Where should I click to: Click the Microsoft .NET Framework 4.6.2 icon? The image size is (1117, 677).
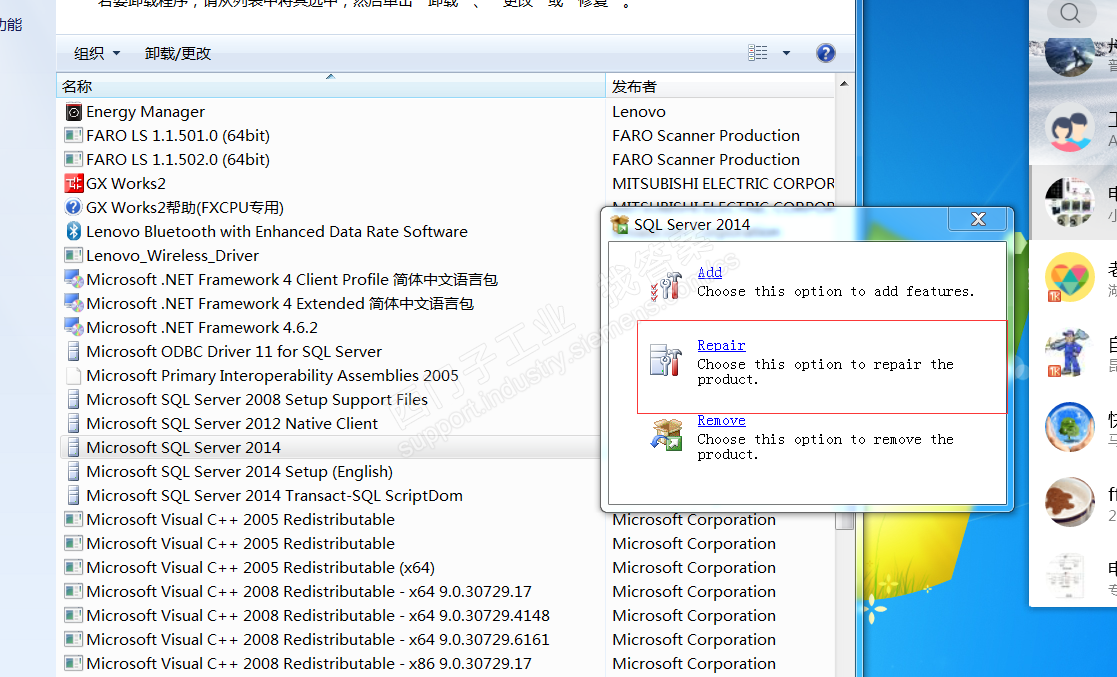point(73,327)
